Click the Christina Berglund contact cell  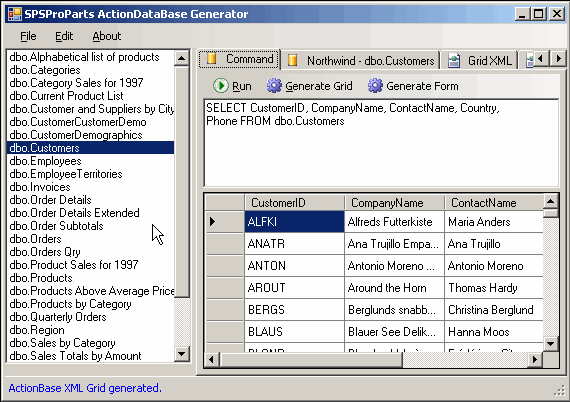pyautogui.click(x=494, y=310)
